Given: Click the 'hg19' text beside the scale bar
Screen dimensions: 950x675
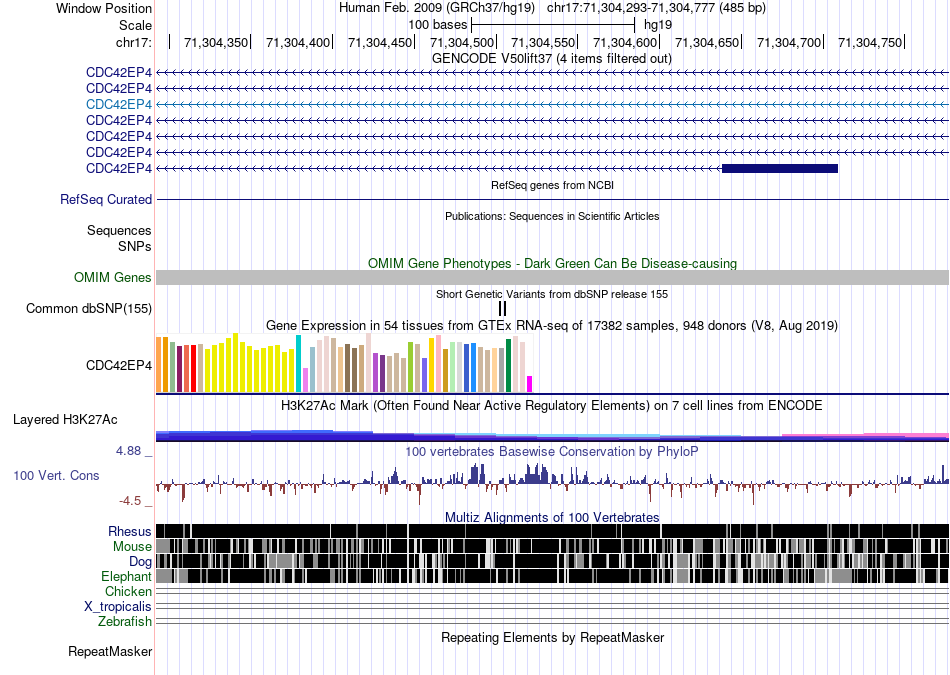Looking at the screenshot, I should 658,25.
